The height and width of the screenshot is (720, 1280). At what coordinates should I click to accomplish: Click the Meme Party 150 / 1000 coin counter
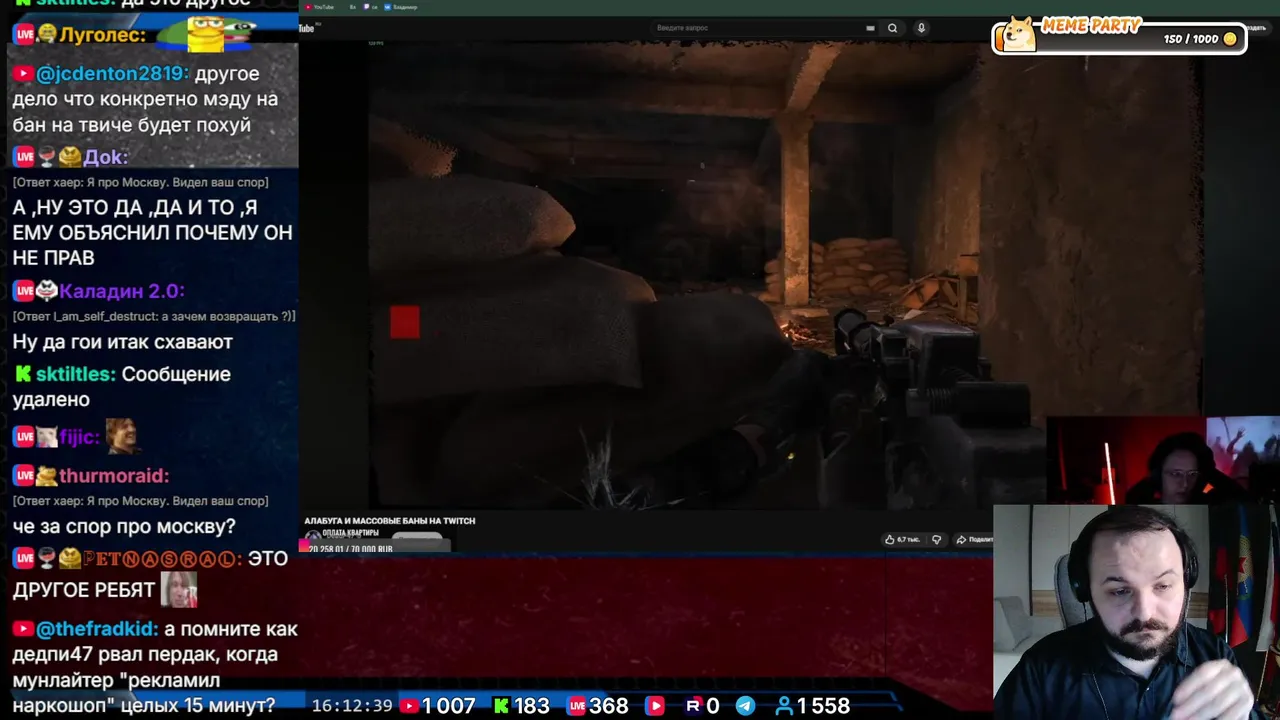[x=1200, y=39]
